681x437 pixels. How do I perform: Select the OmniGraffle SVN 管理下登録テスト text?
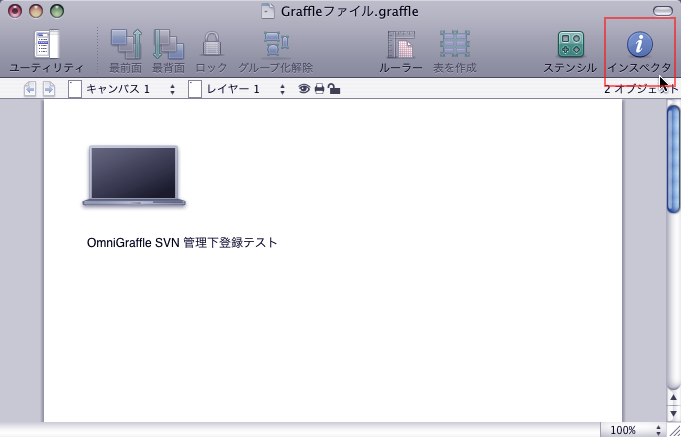182,242
